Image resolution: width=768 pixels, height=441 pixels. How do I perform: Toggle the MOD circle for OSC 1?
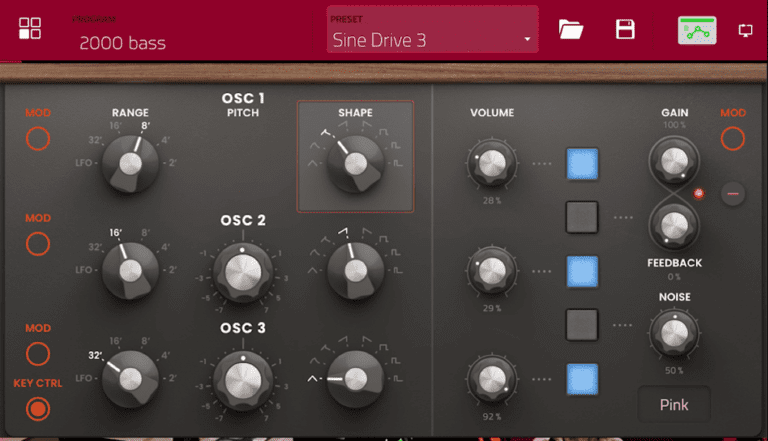tap(38, 139)
